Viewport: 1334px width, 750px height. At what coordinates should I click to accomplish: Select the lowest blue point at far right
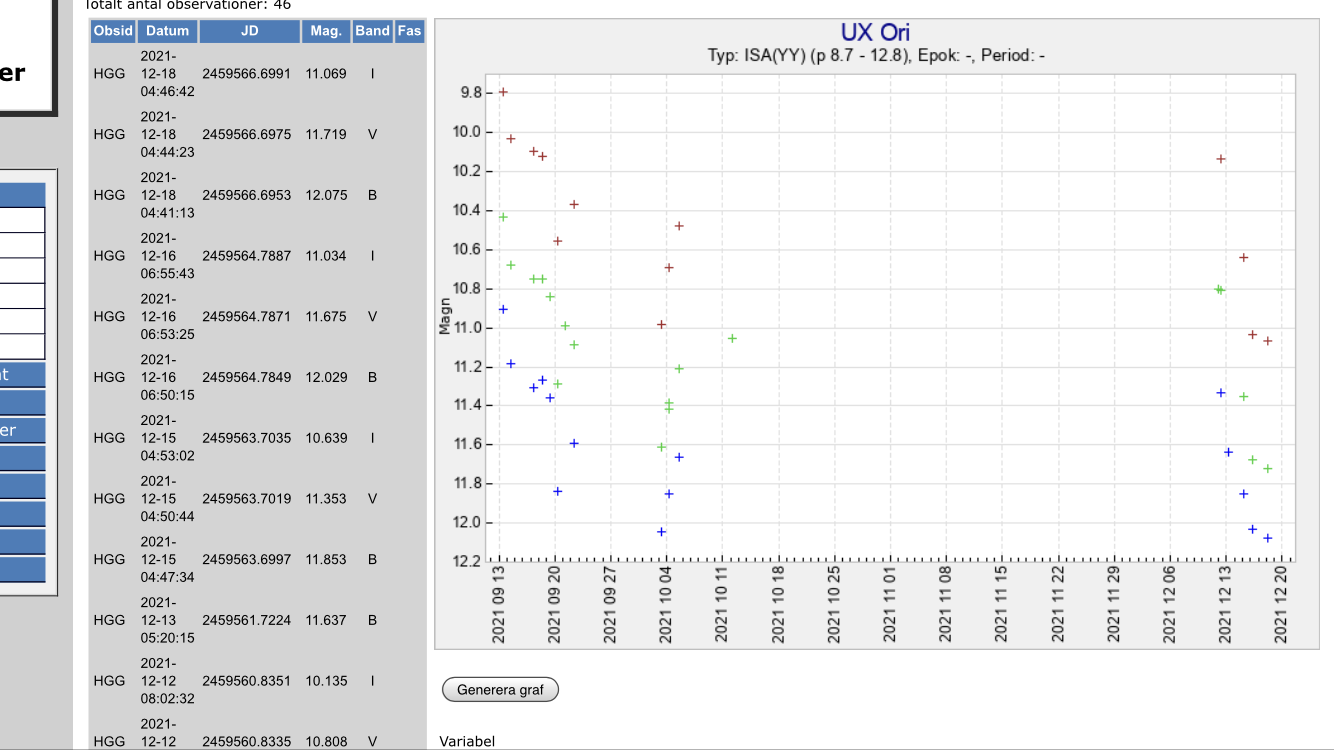pyautogui.click(x=1268, y=538)
